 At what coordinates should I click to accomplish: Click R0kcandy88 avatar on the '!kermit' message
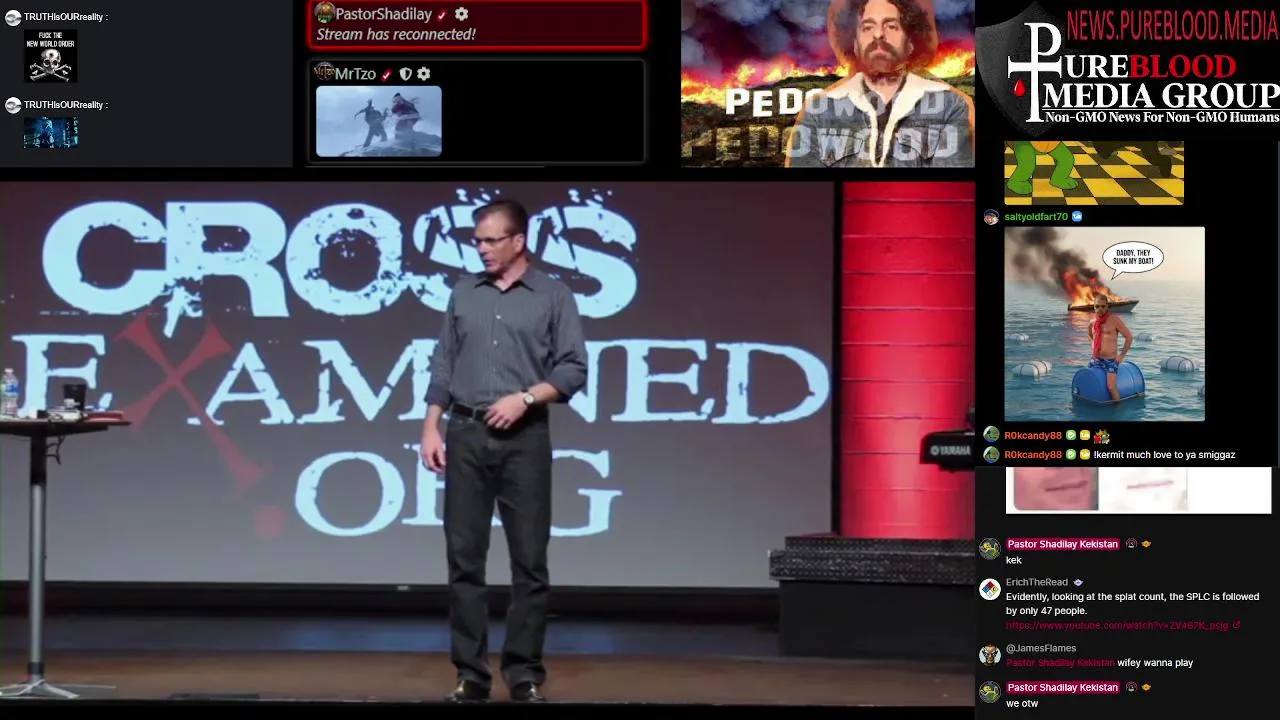click(991, 455)
